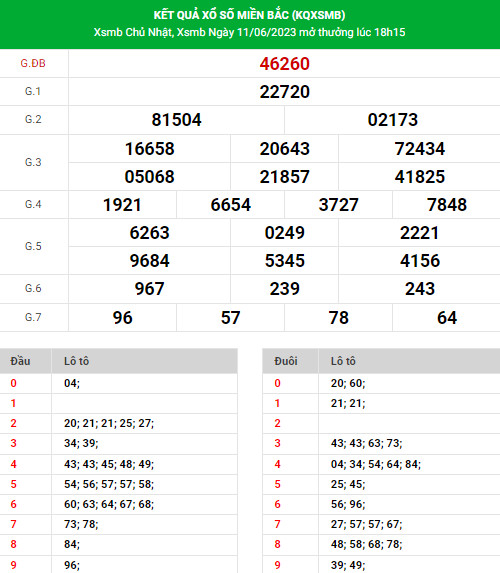
Task: Click the special prize number 46260
Action: [284, 64]
